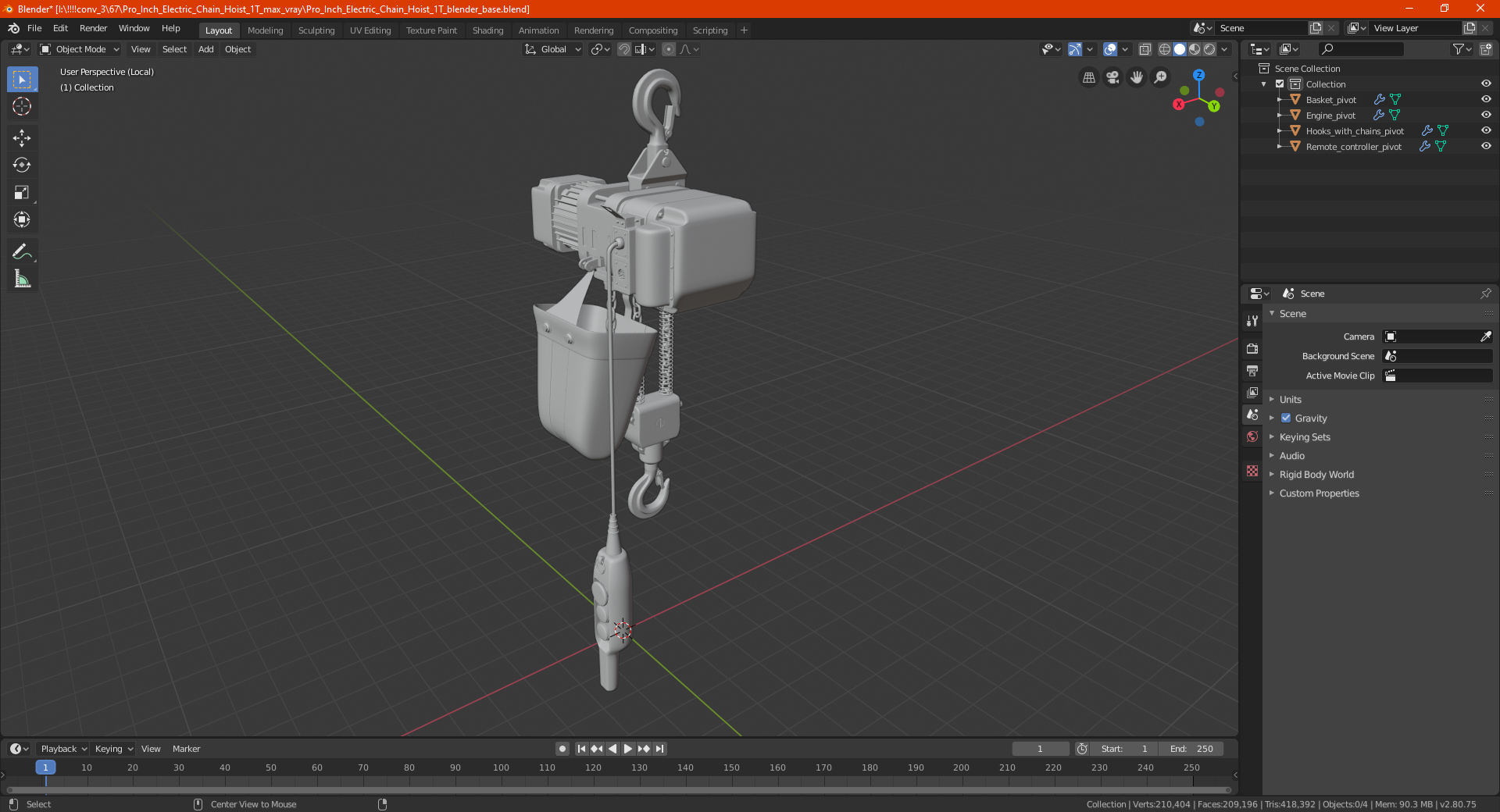The width and height of the screenshot is (1500, 812).
Task: Play the animation forward
Action: 628,749
